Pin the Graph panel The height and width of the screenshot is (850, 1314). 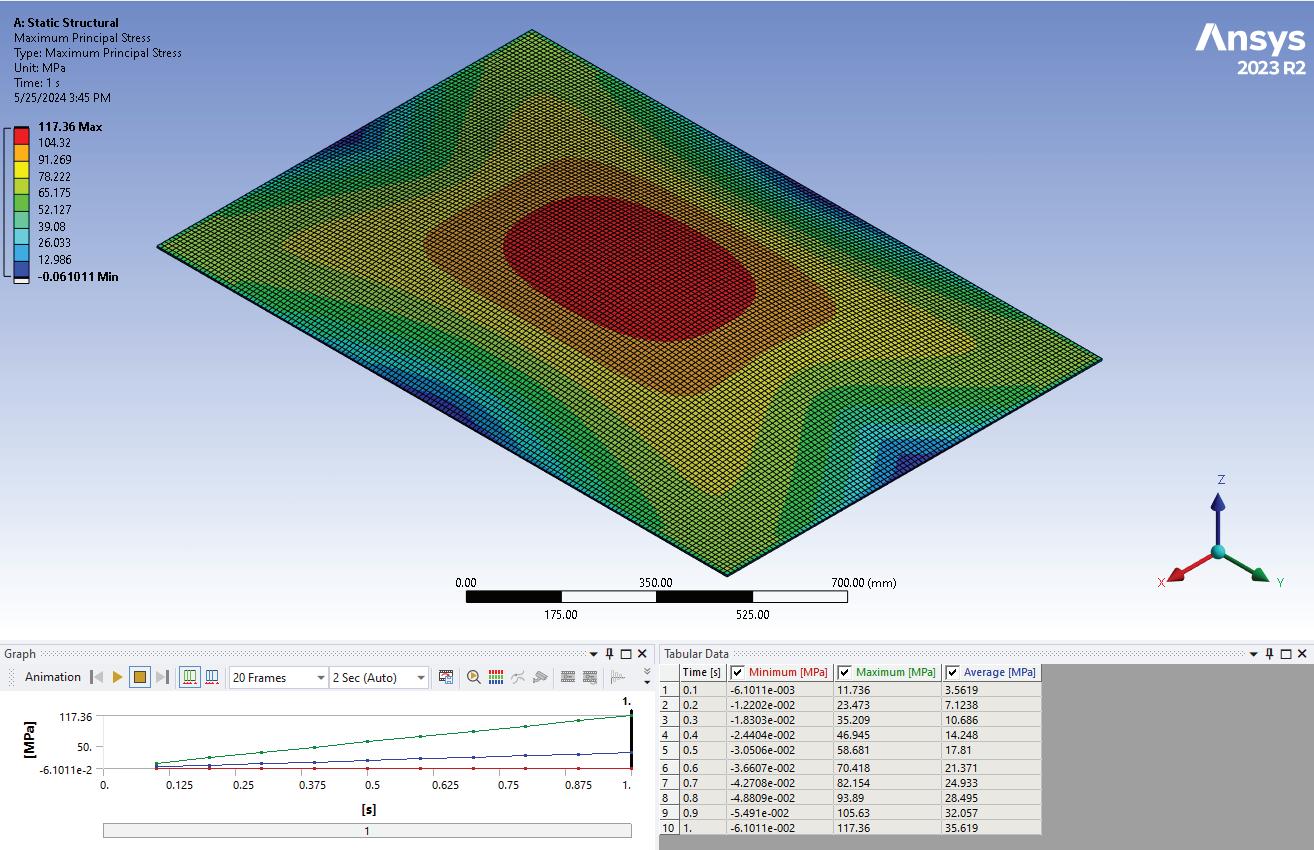pyautogui.click(x=610, y=654)
